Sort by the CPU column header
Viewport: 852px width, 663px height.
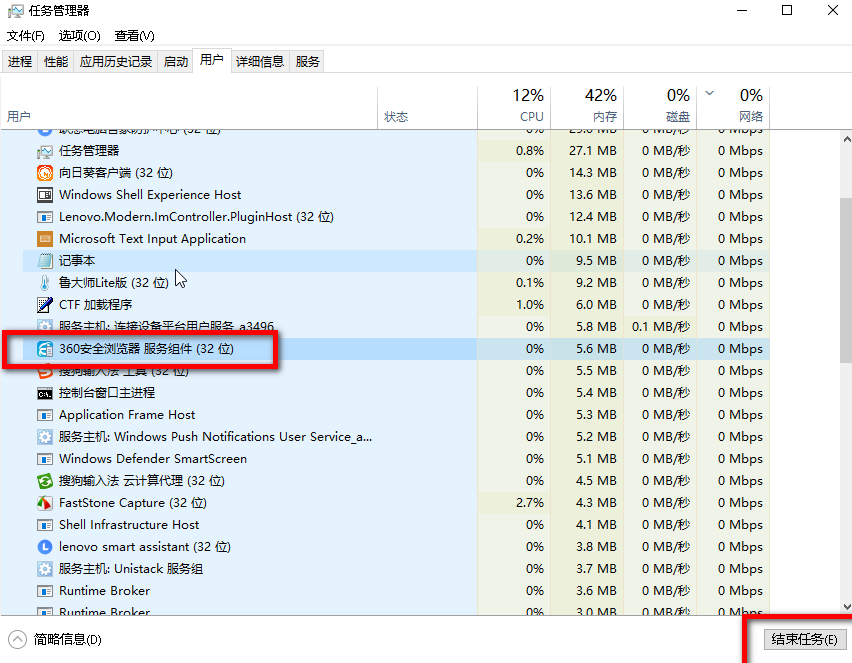[514, 107]
